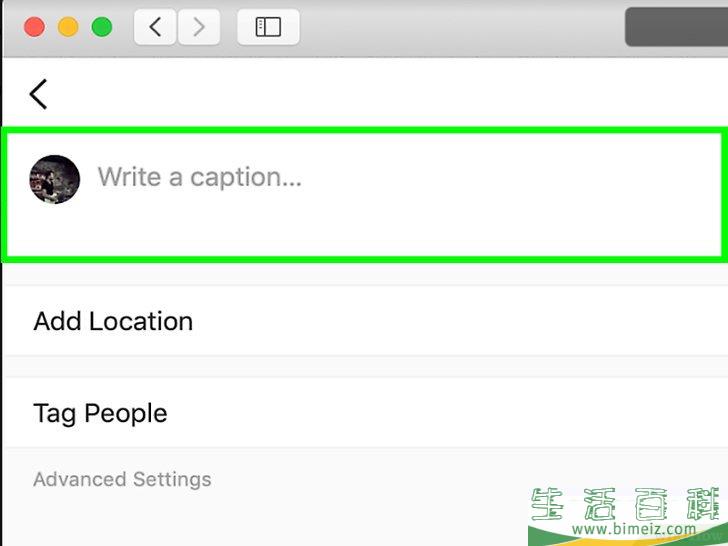728x546 pixels.
Task: Click the Advanced Settings gray text
Action: [x=122, y=479]
